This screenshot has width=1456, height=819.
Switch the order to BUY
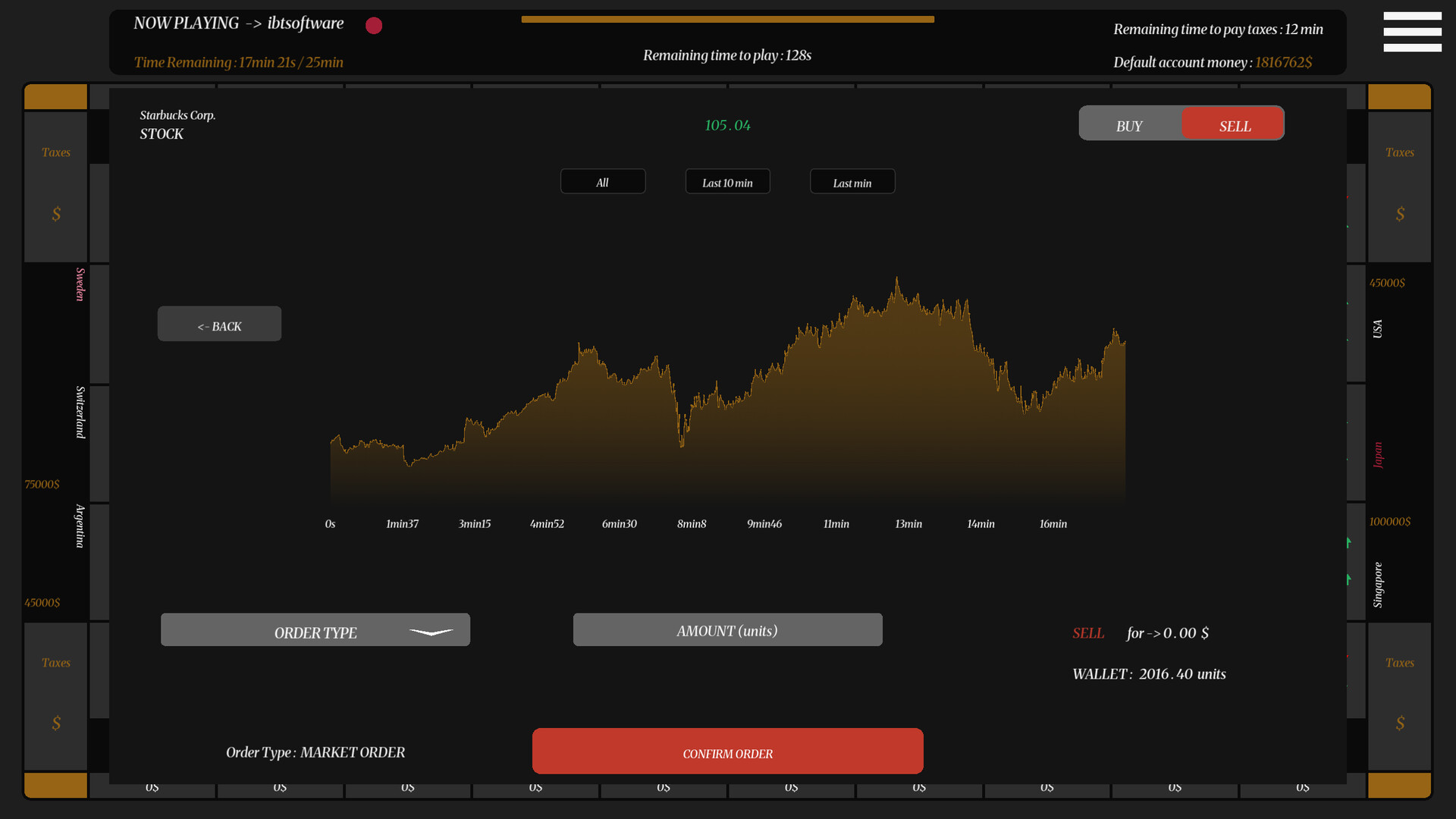[x=1129, y=123]
